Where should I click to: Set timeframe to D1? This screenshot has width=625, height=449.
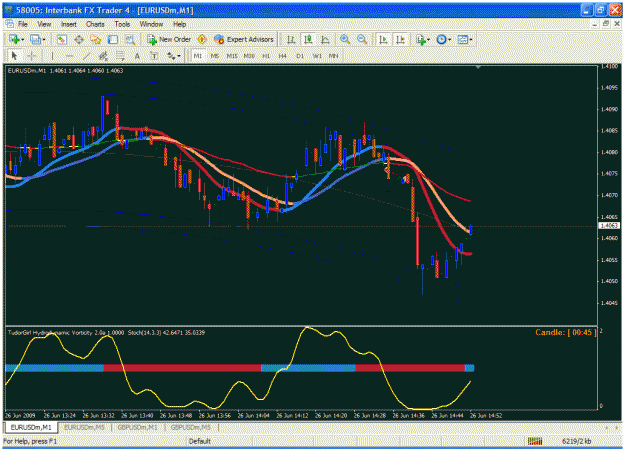pos(300,56)
